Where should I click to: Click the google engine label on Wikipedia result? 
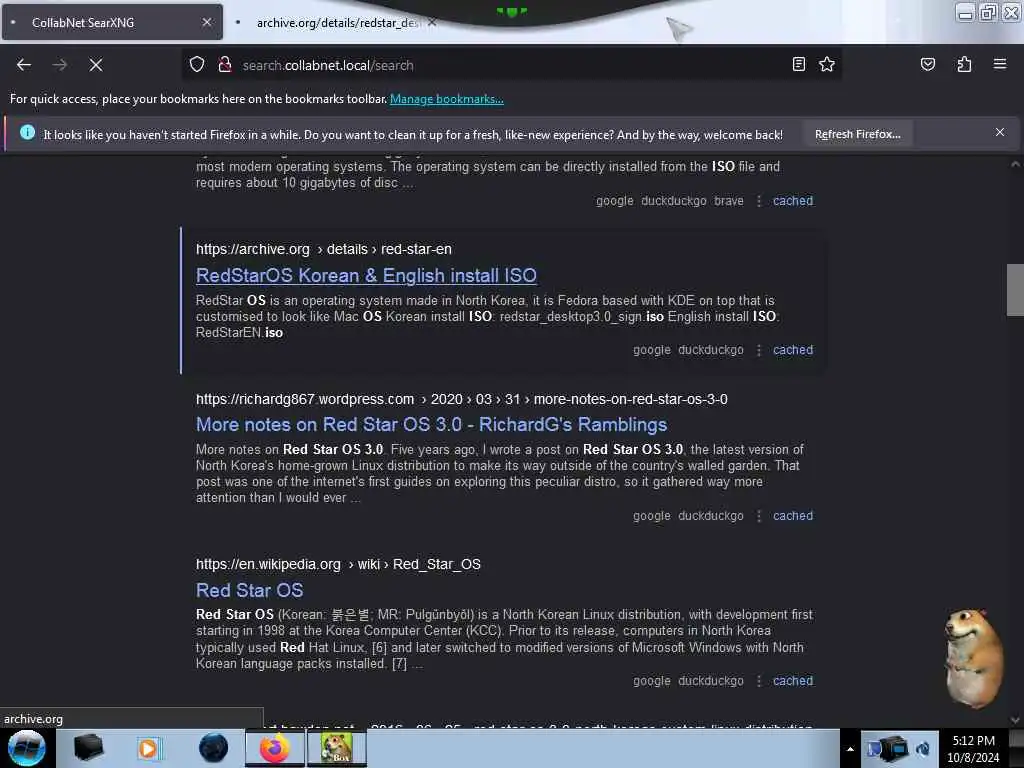pos(651,681)
